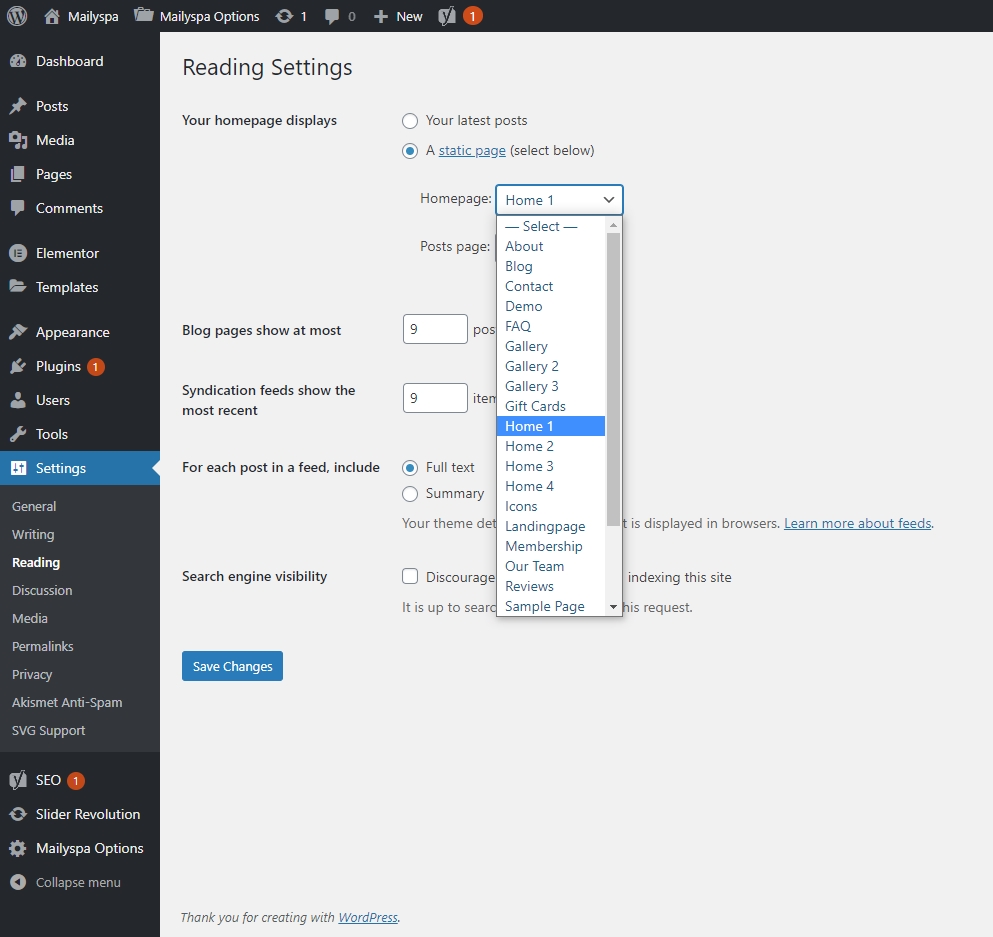Image resolution: width=993 pixels, height=937 pixels.
Task: Collapse the Homepage dropdown showing Home 1
Action: coord(559,200)
